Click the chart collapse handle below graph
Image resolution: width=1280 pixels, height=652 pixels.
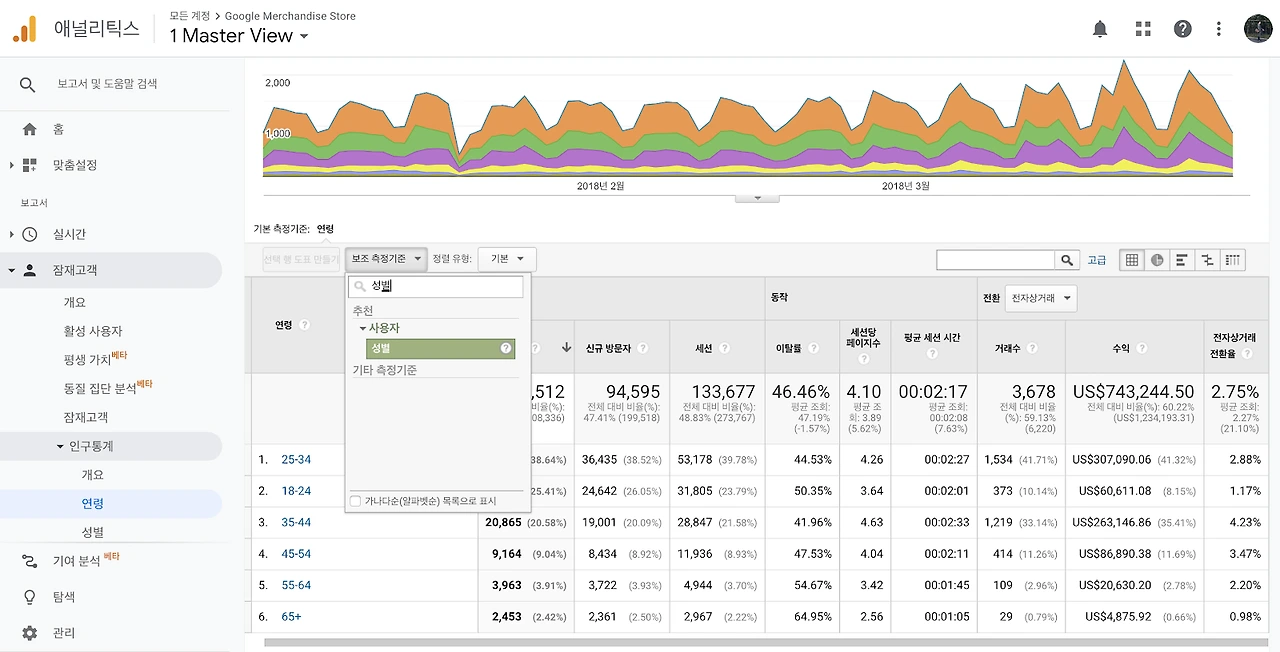point(757,198)
